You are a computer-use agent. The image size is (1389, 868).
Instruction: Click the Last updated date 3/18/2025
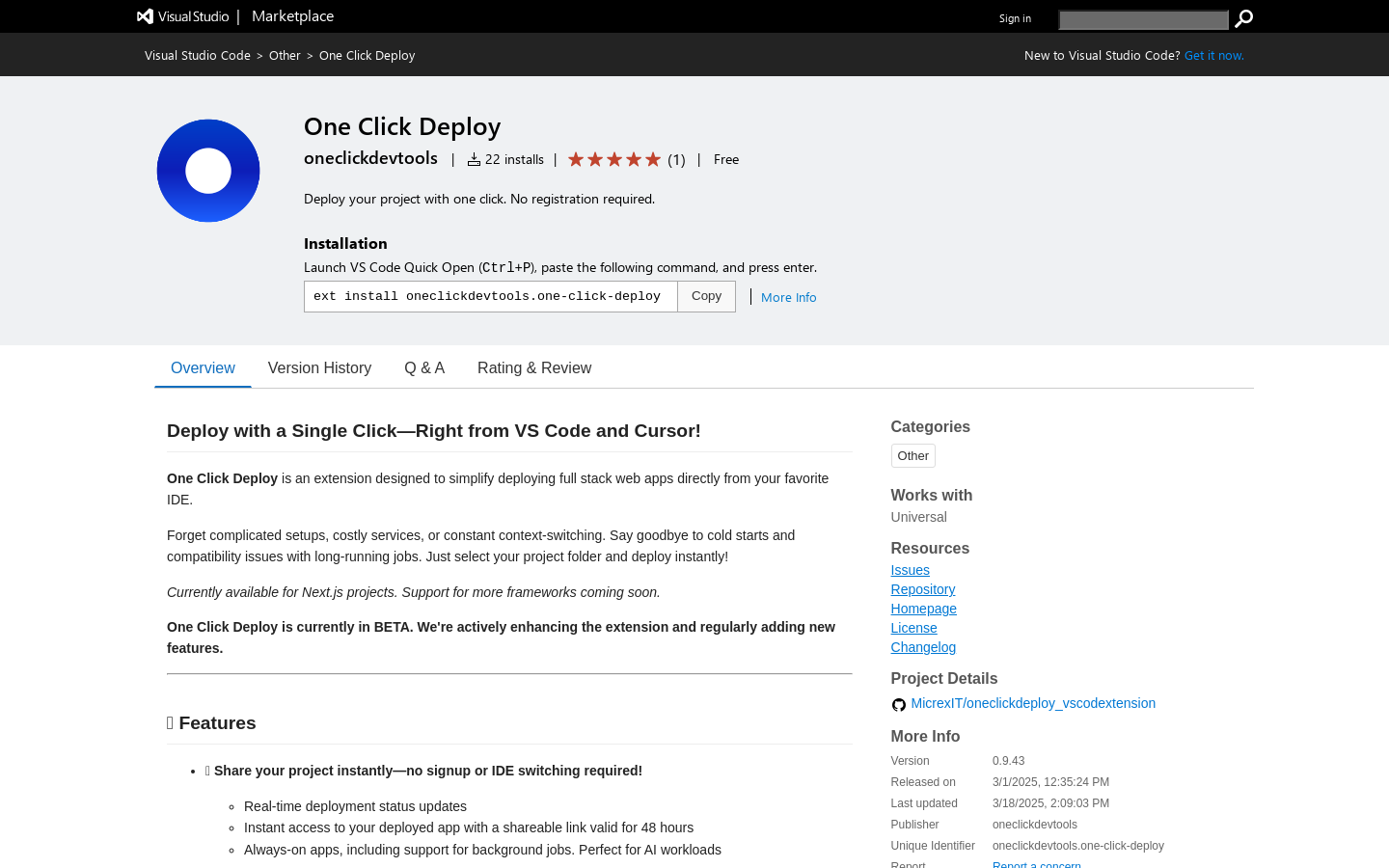point(1050,803)
